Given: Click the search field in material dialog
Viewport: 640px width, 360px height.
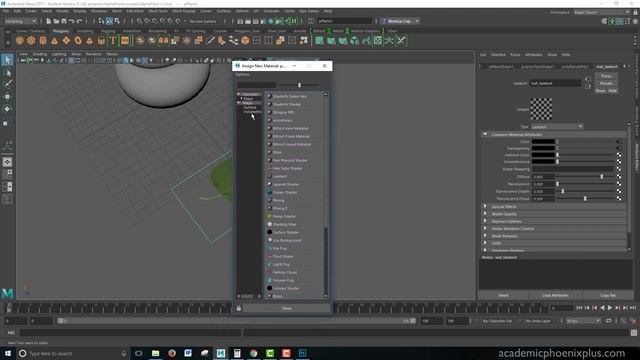Looking at the screenshot, I should tap(257, 85).
